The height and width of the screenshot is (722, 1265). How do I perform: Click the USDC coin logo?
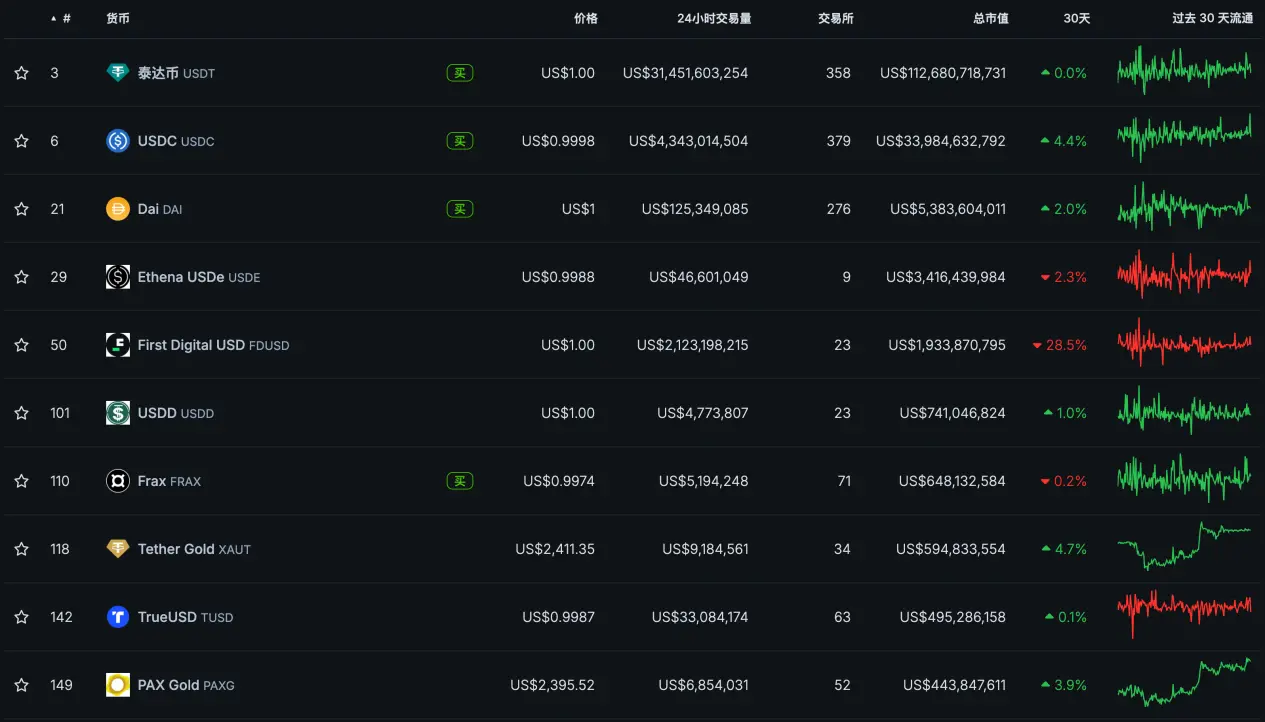[118, 141]
